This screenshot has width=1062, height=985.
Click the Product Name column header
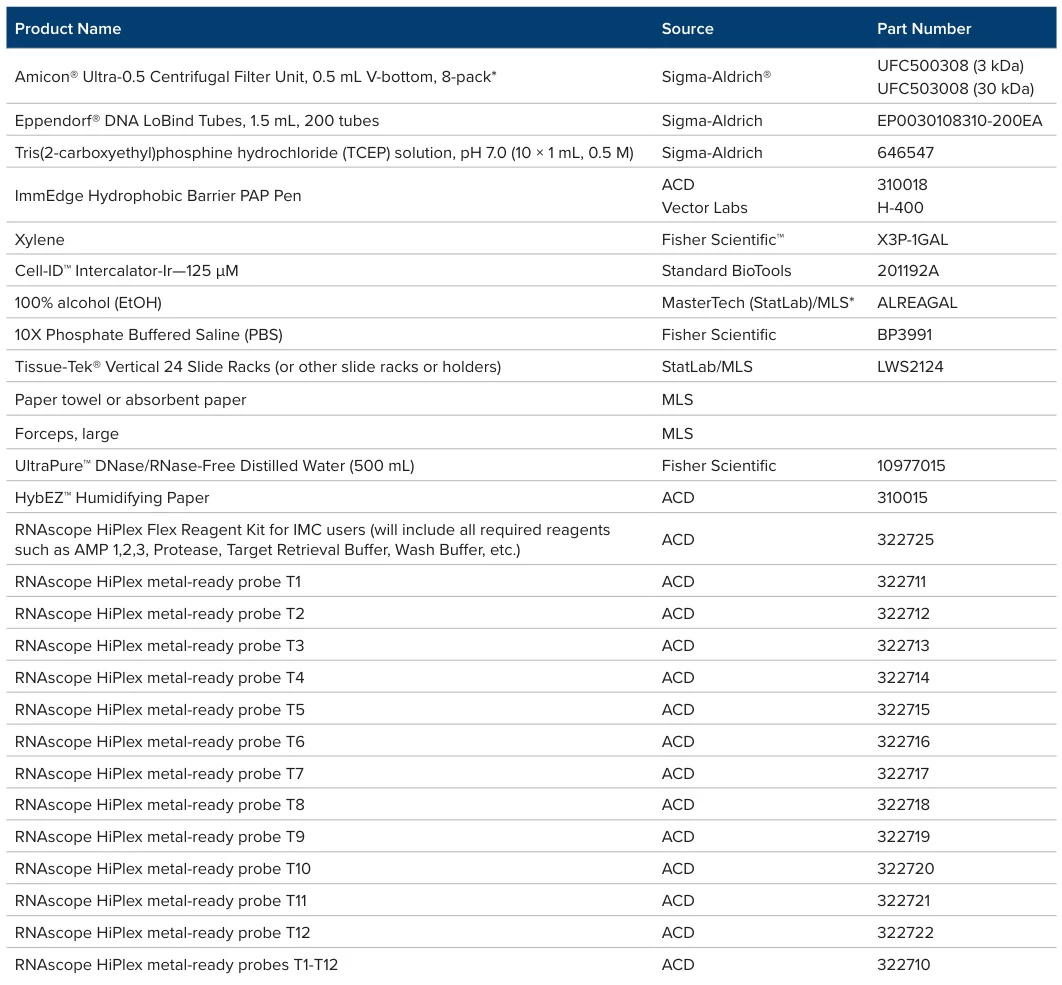coord(68,28)
